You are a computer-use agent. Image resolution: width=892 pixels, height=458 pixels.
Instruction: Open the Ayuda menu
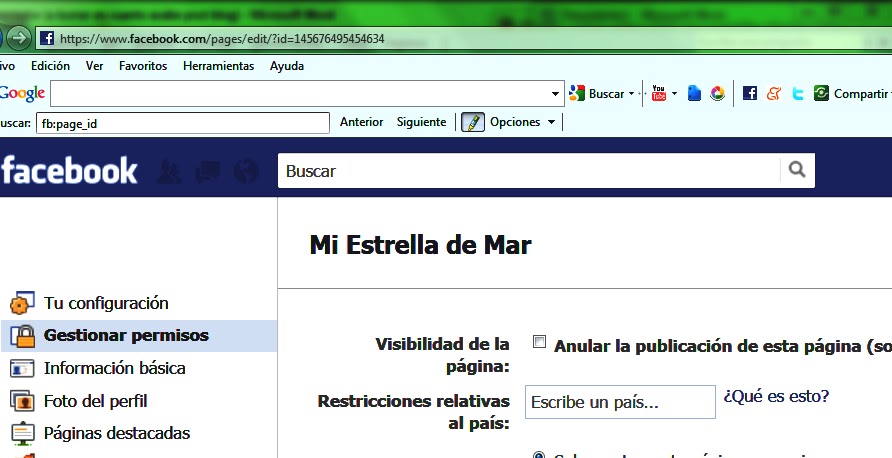click(287, 66)
